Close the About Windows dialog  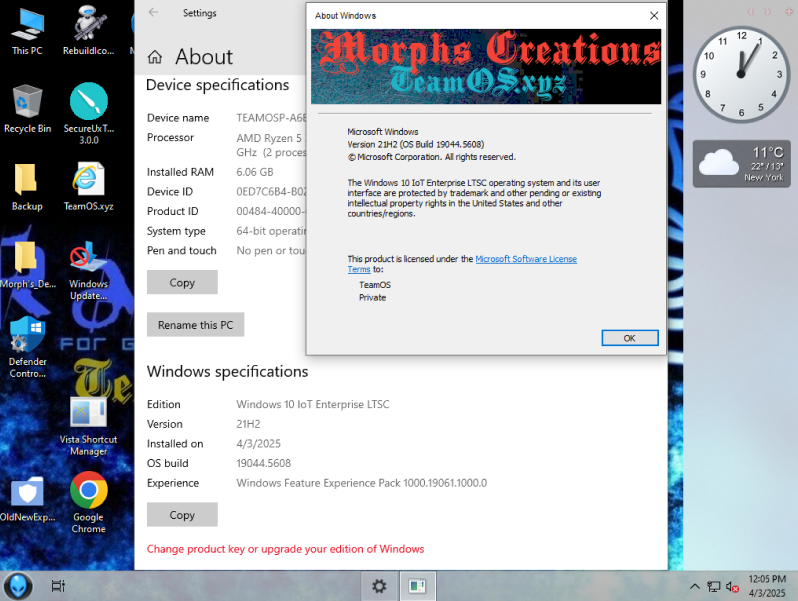(x=654, y=16)
